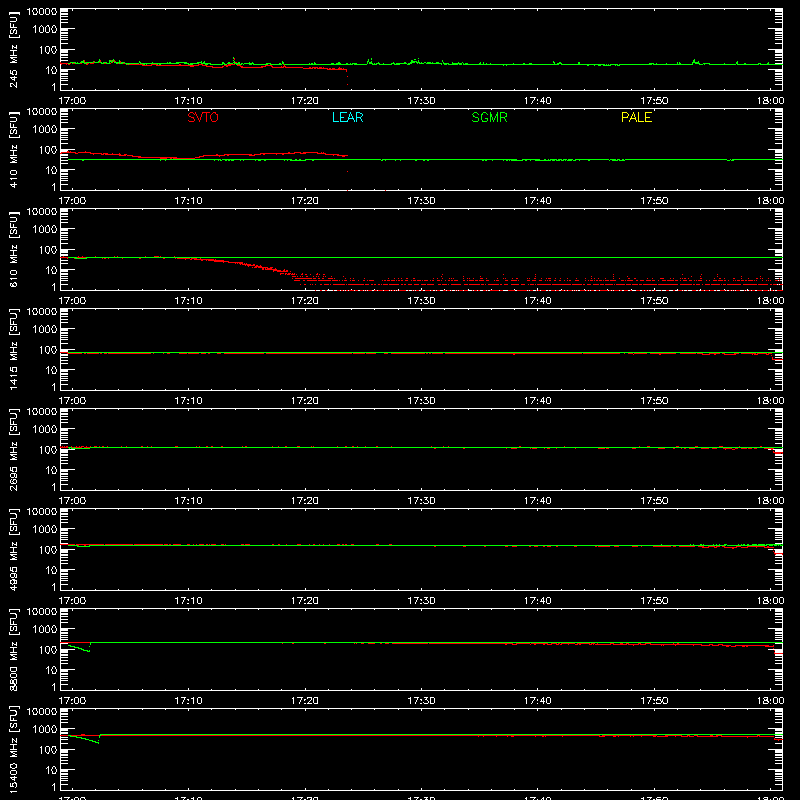Click the 100 y-axis value of the 15400 MHz plot

pos(48,749)
